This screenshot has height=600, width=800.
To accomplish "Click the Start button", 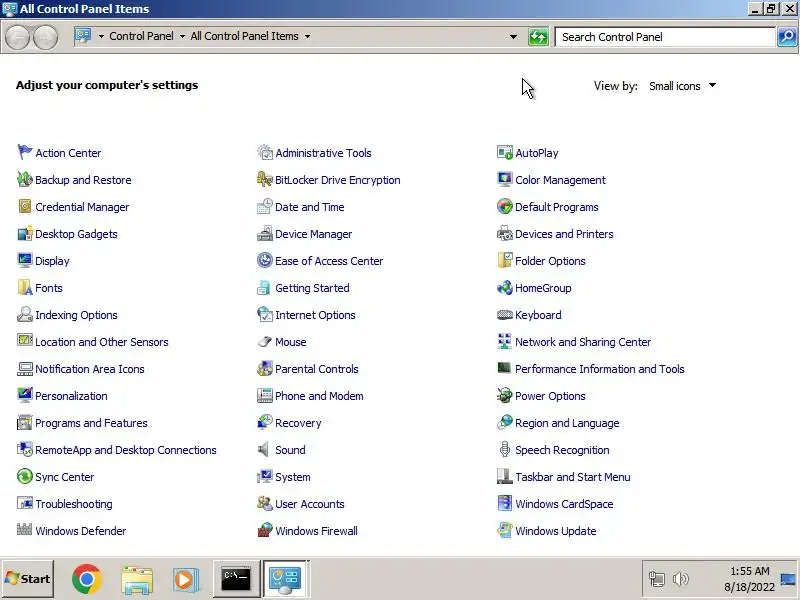I will click(x=28, y=579).
